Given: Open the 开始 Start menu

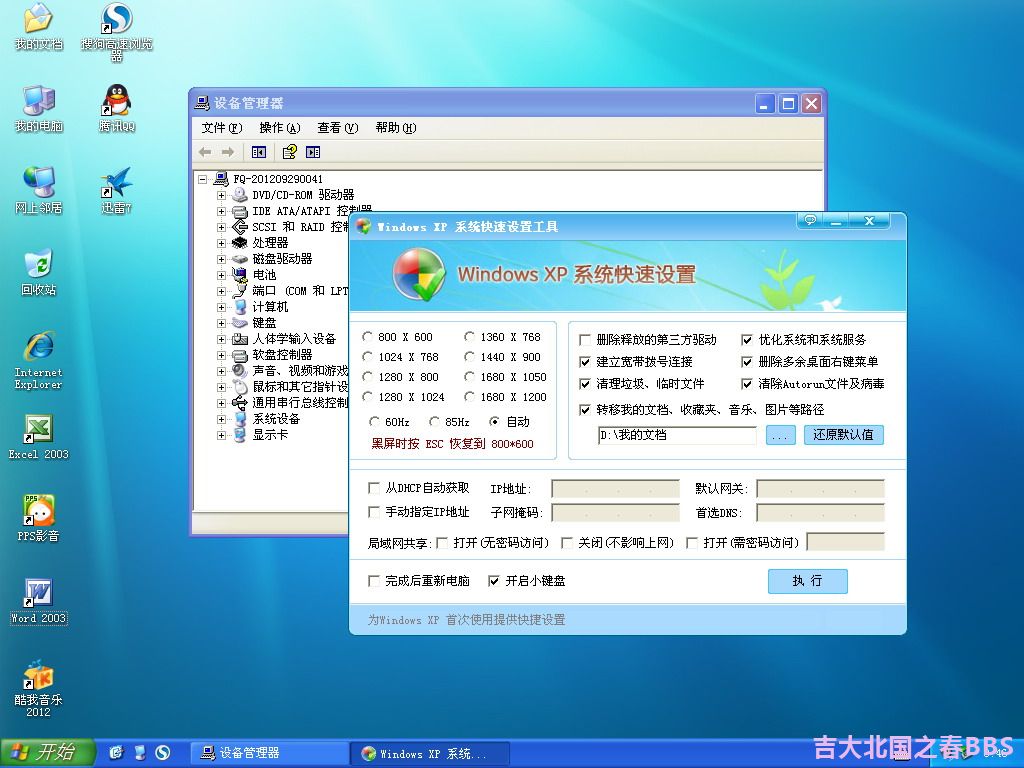Looking at the screenshot, I should pyautogui.click(x=48, y=753).
